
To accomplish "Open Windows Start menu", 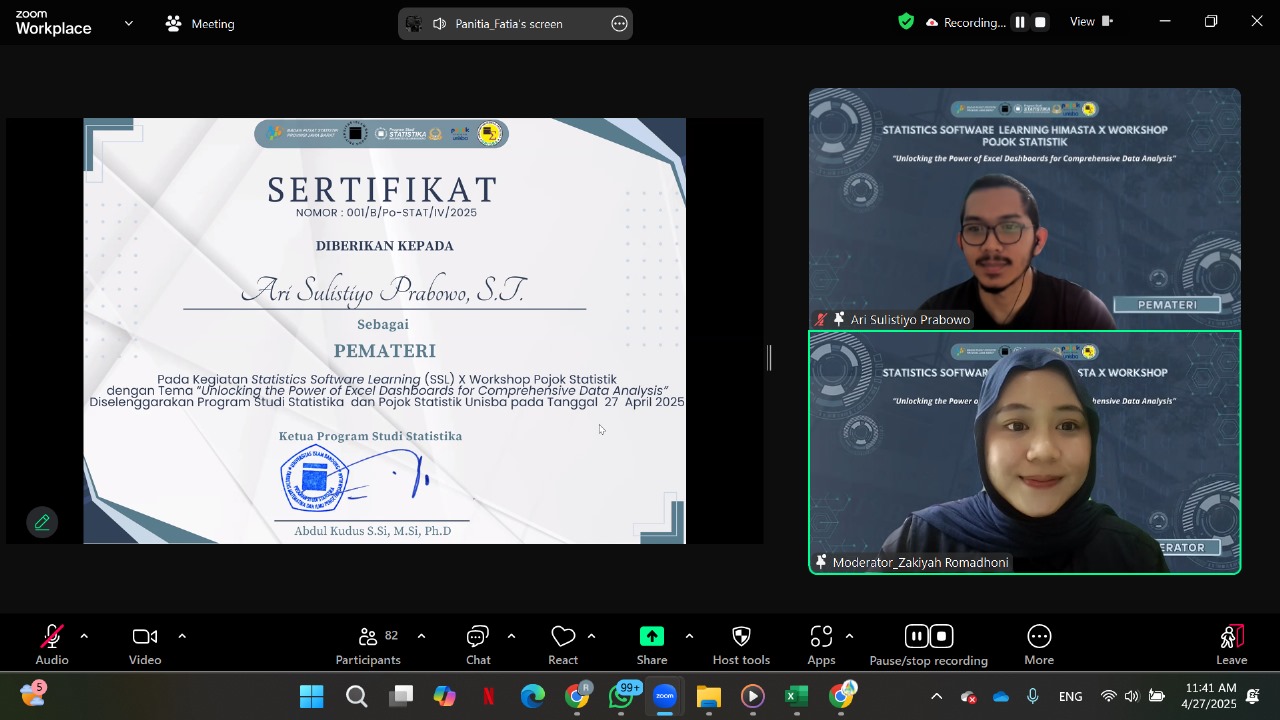I will pos(312,696).
